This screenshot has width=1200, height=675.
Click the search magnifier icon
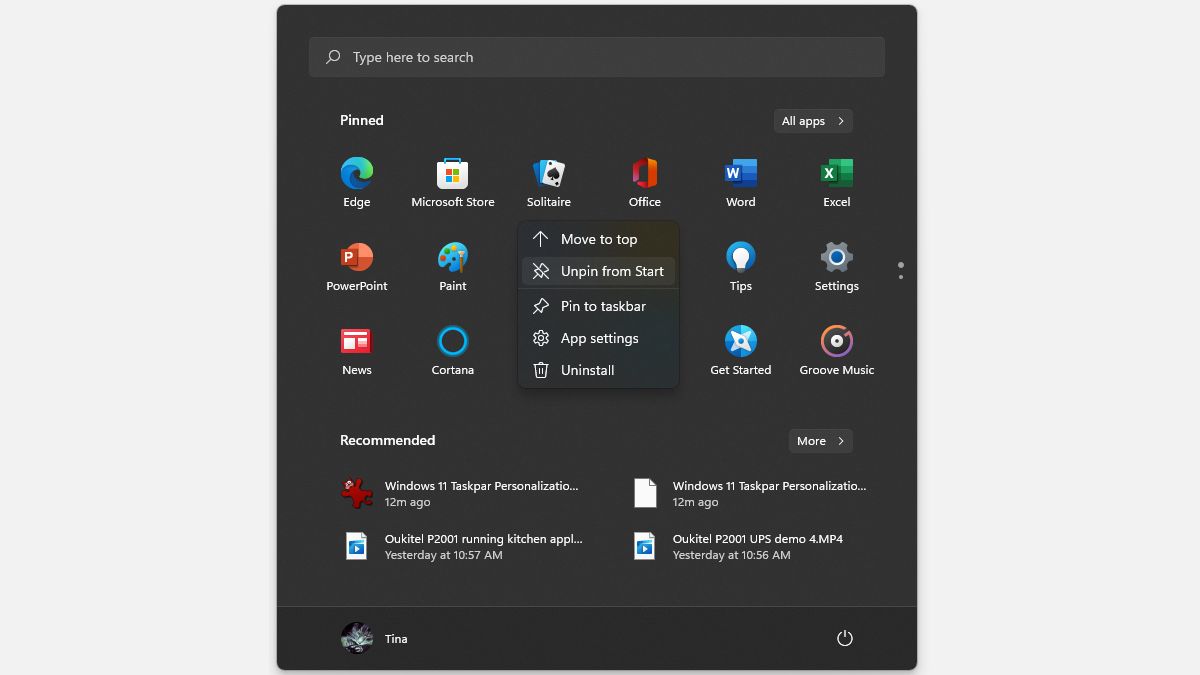click(333, 57)
